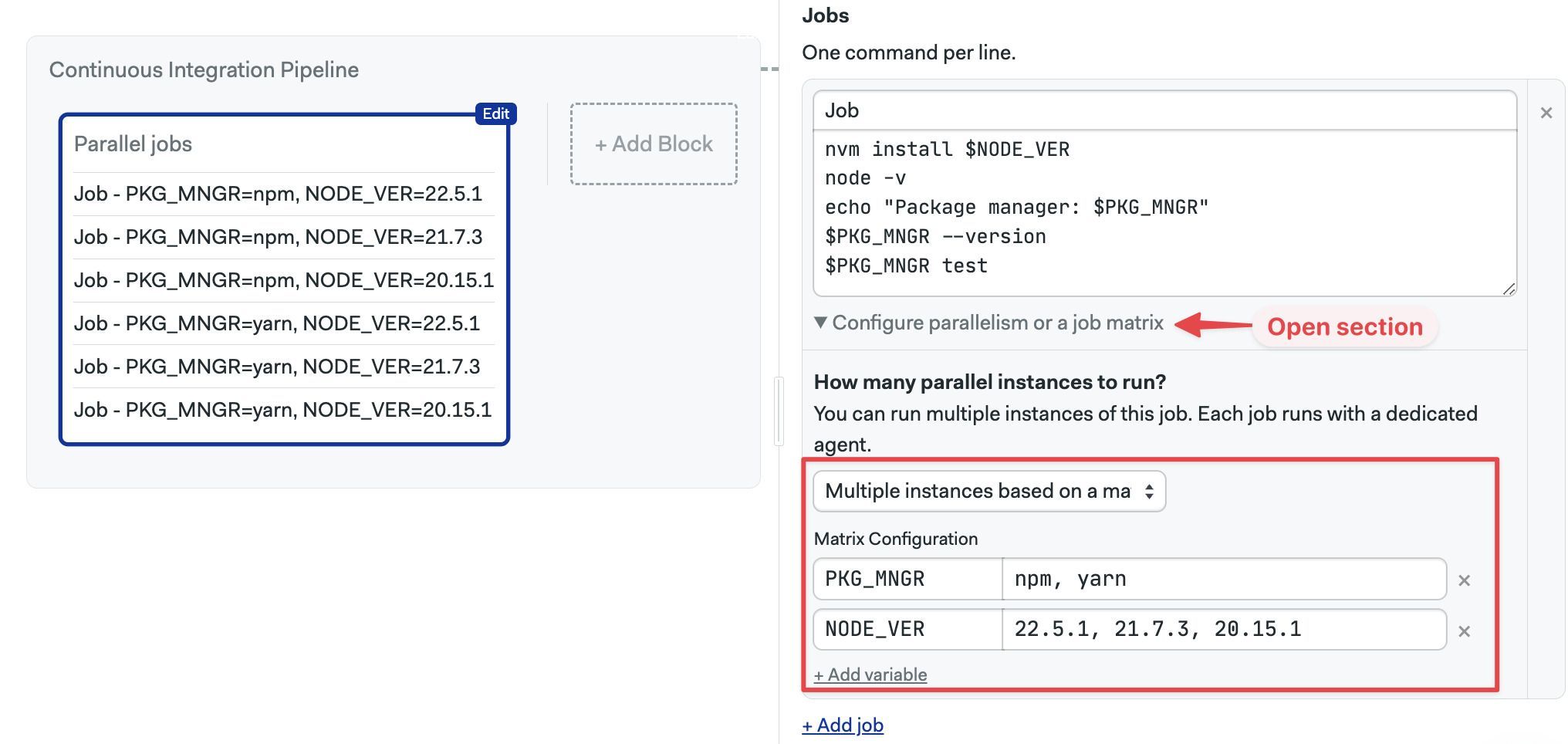Delete the PKG_MNGR matrix variable row

[1464, 580]
